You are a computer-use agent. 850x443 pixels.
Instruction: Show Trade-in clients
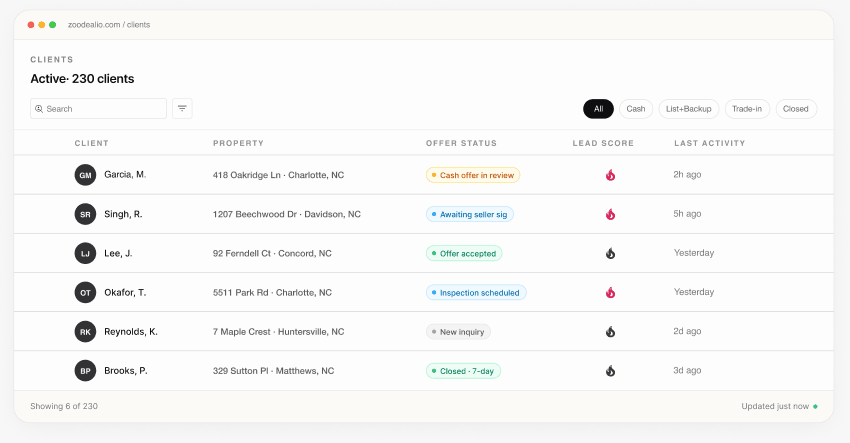click(x=747, y=109)
